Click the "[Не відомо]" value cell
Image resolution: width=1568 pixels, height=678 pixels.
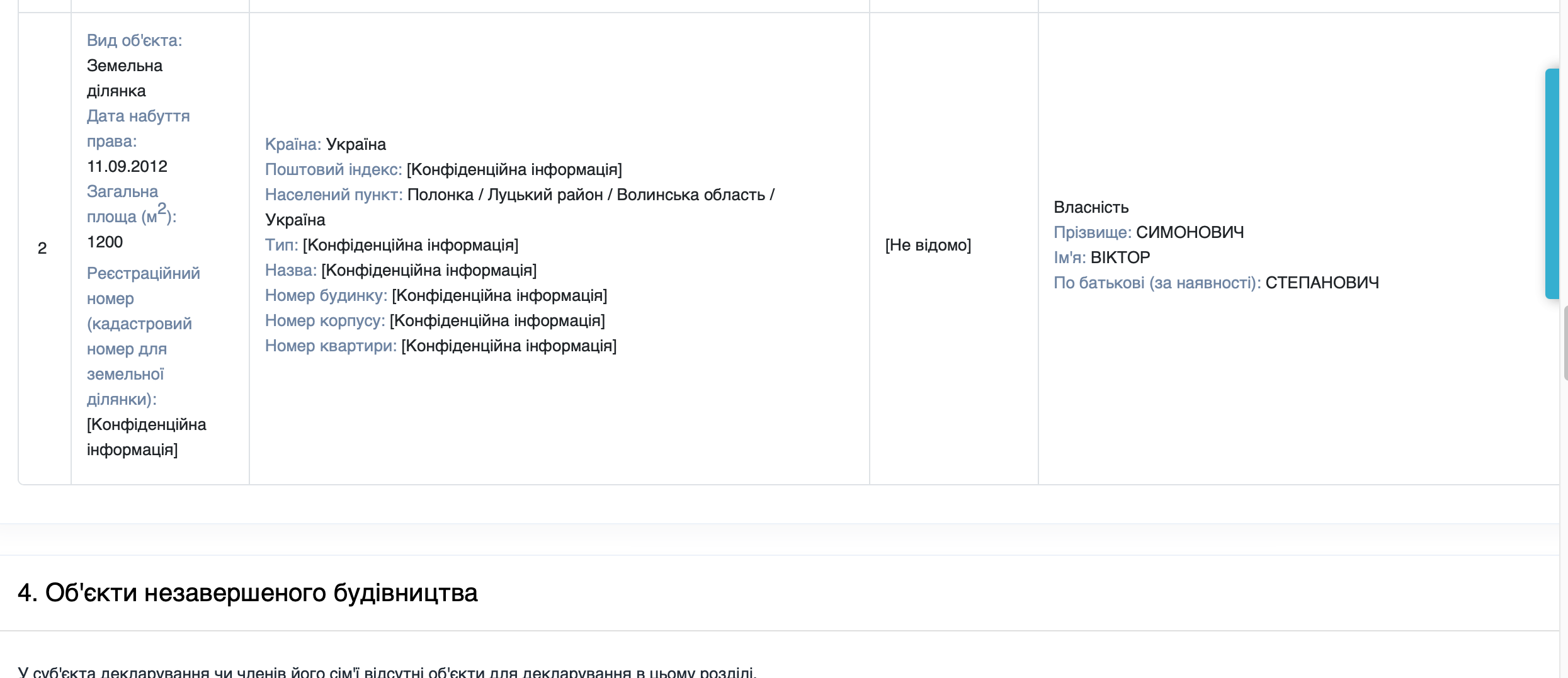pos(928,245)
